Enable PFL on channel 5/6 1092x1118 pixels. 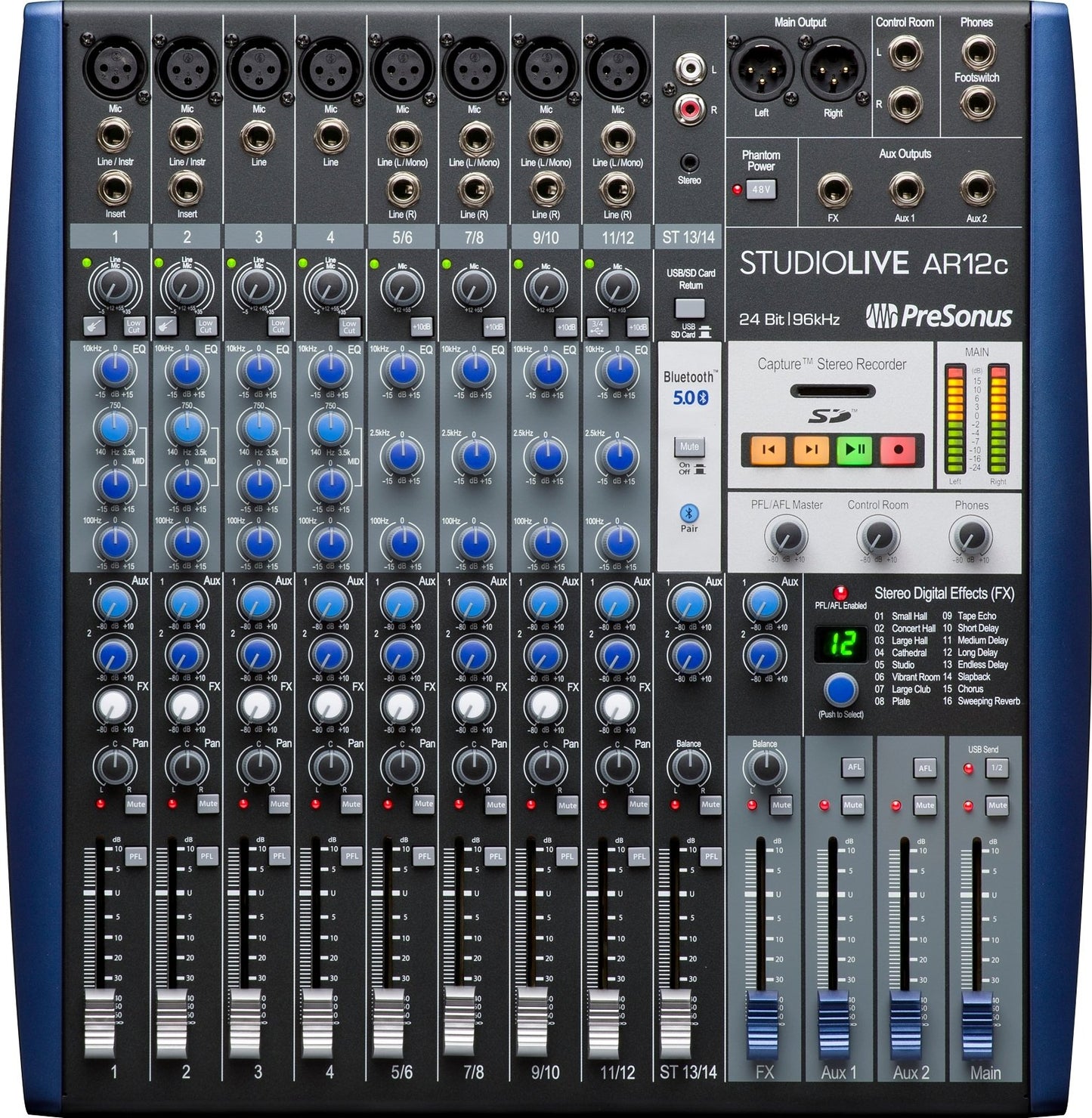coord(423,856)
